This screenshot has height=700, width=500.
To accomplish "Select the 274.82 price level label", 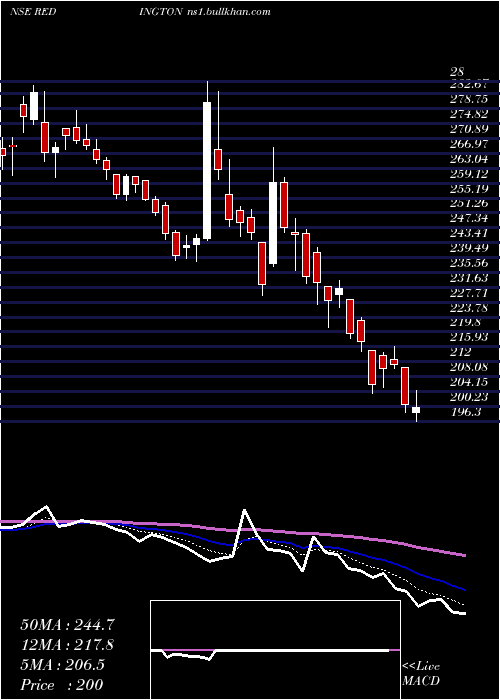I will (470, 114).
